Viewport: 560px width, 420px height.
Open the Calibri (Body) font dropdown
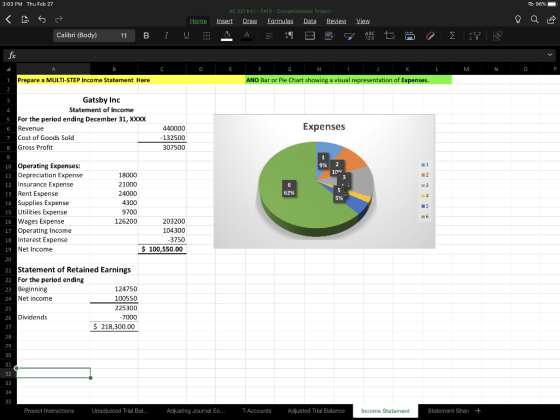(x=85, y=35)
